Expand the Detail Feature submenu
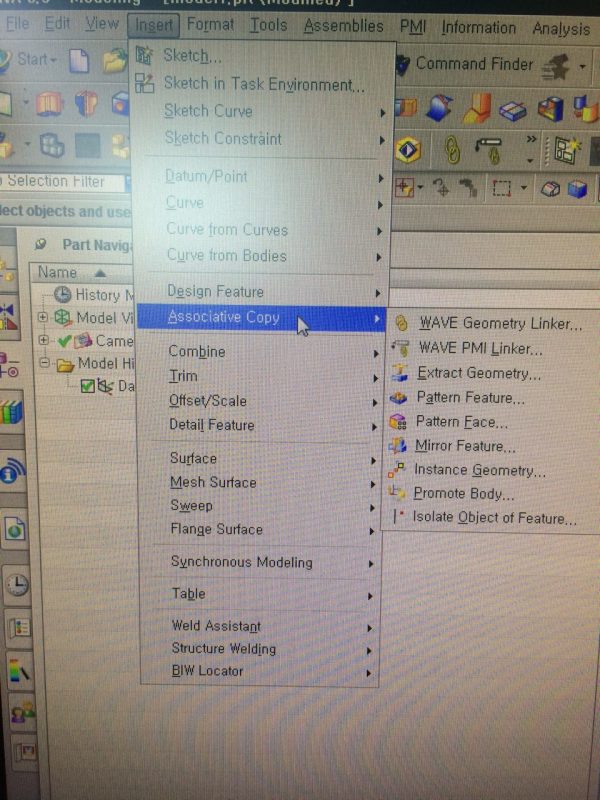The image size is (600, 800). click(x=260, y=425)
